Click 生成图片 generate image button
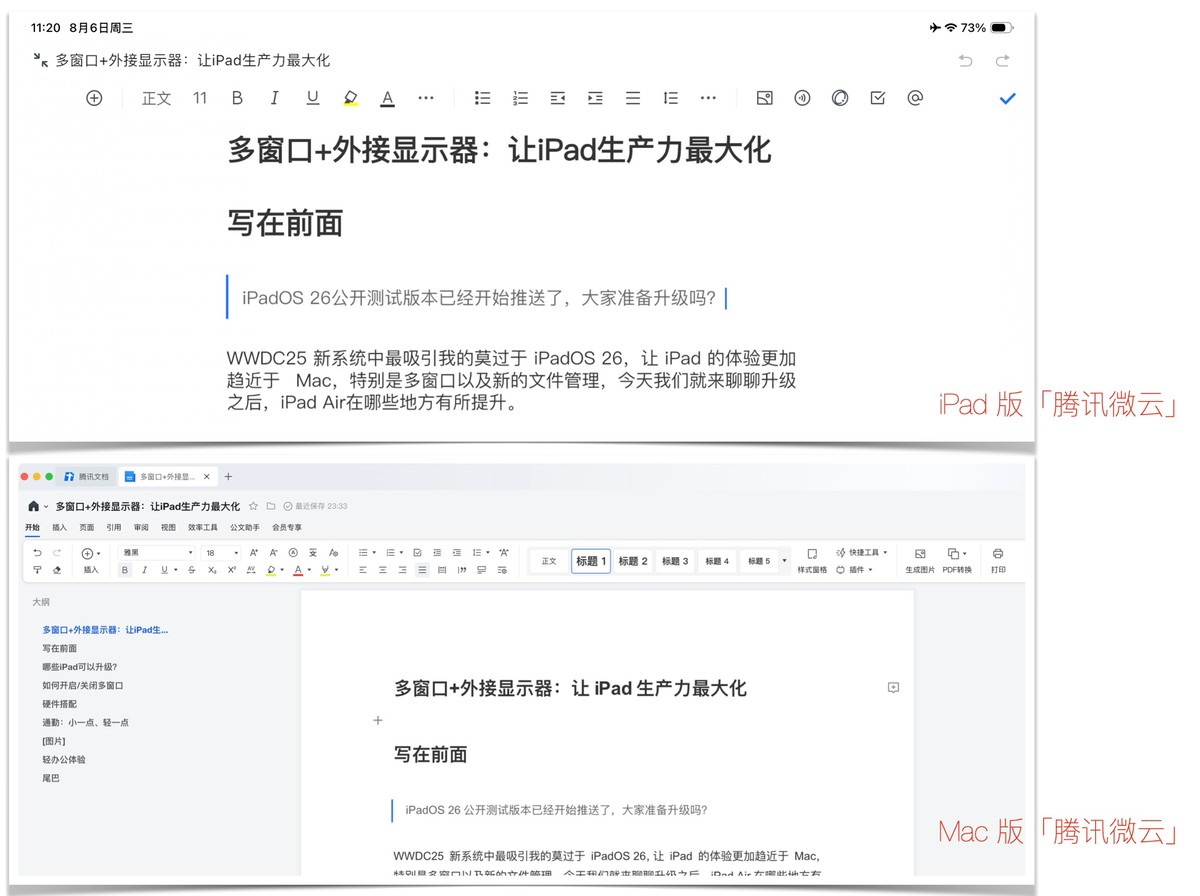 coord(920,561)
